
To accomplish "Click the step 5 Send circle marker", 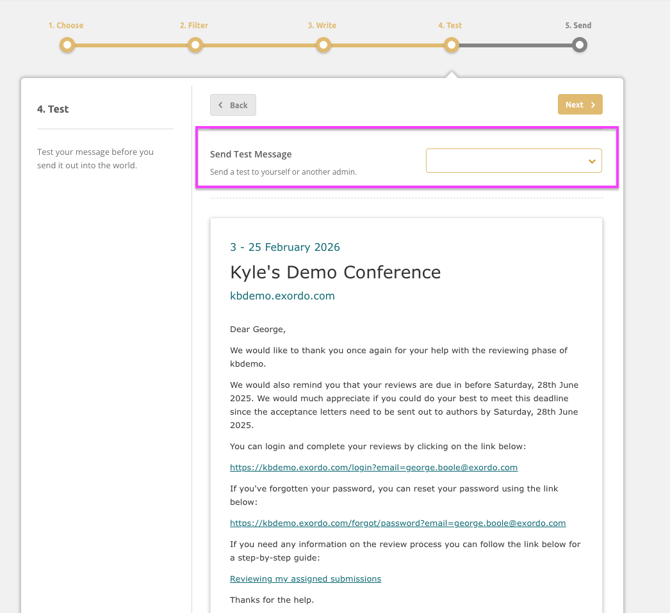I will tap(579, 45).
